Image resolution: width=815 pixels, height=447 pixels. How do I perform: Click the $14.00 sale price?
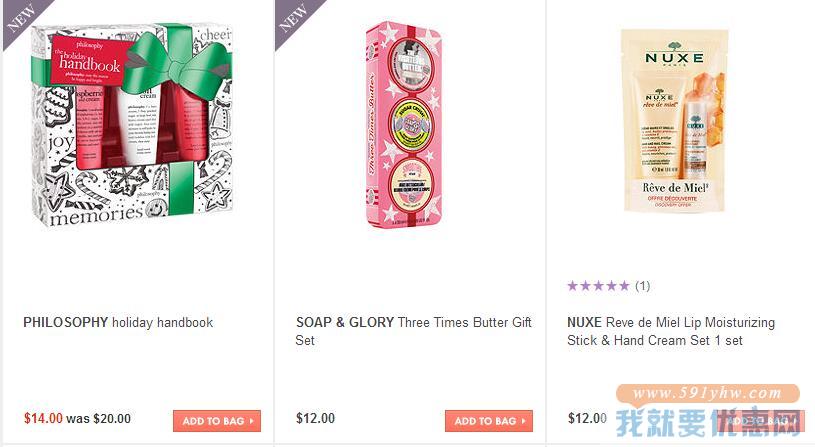(x=43, y=418)
